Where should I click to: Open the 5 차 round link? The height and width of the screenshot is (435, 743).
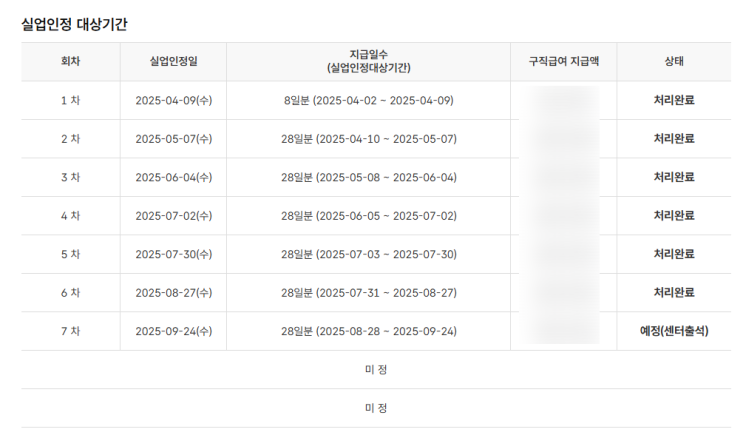[70, 254]
